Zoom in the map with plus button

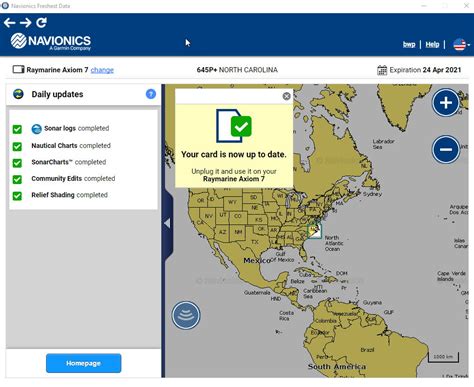pos(446,103)
